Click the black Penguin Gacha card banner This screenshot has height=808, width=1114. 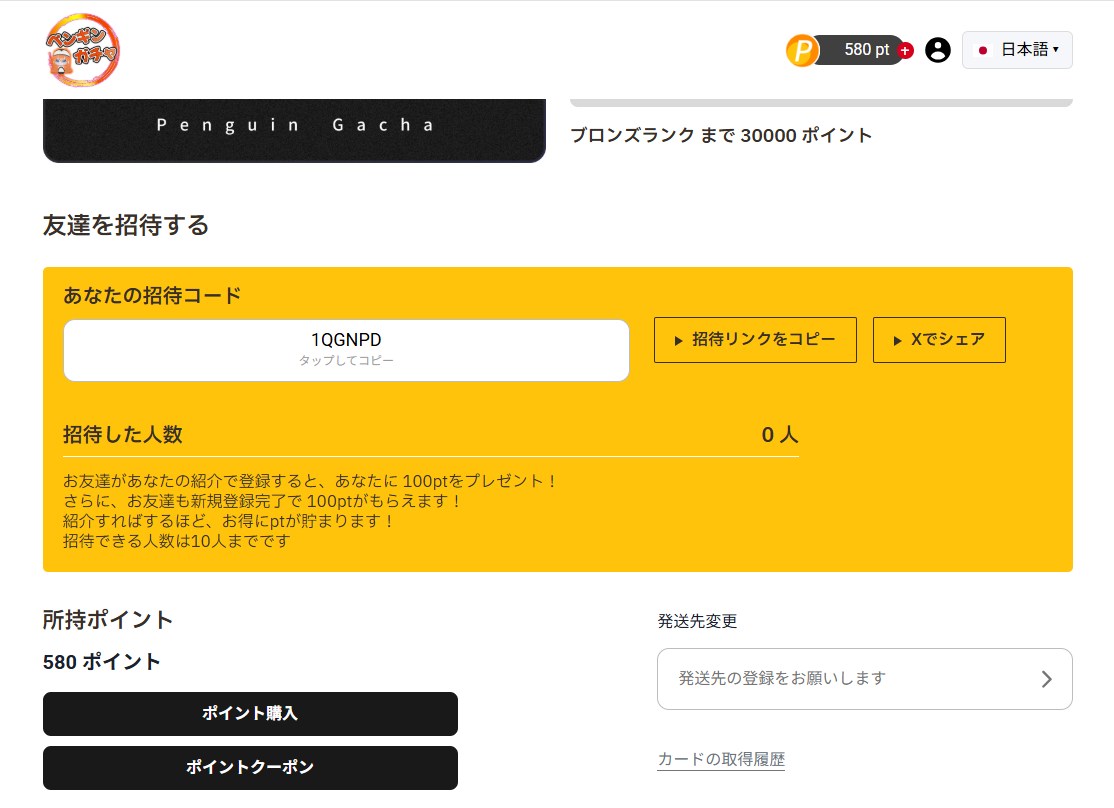pos(294,129)
